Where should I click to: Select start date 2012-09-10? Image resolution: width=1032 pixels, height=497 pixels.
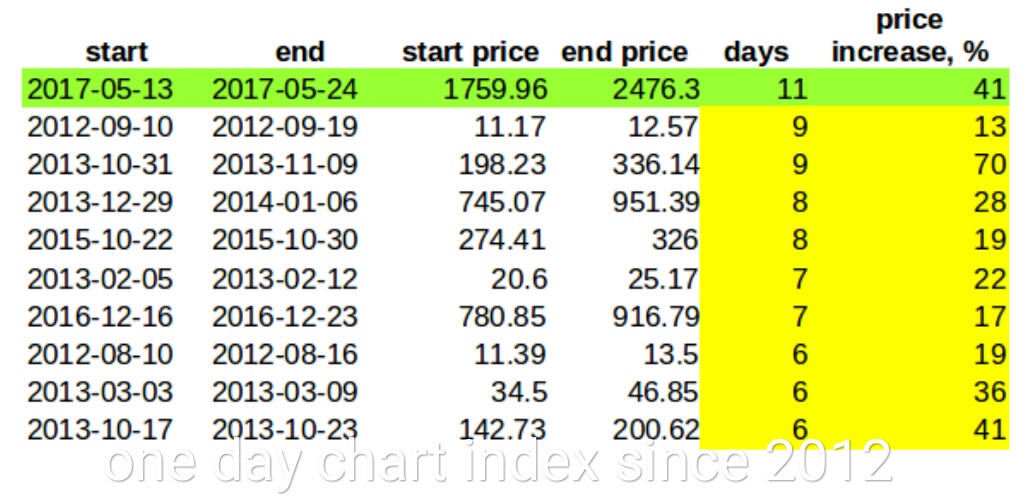click(99, 127)
